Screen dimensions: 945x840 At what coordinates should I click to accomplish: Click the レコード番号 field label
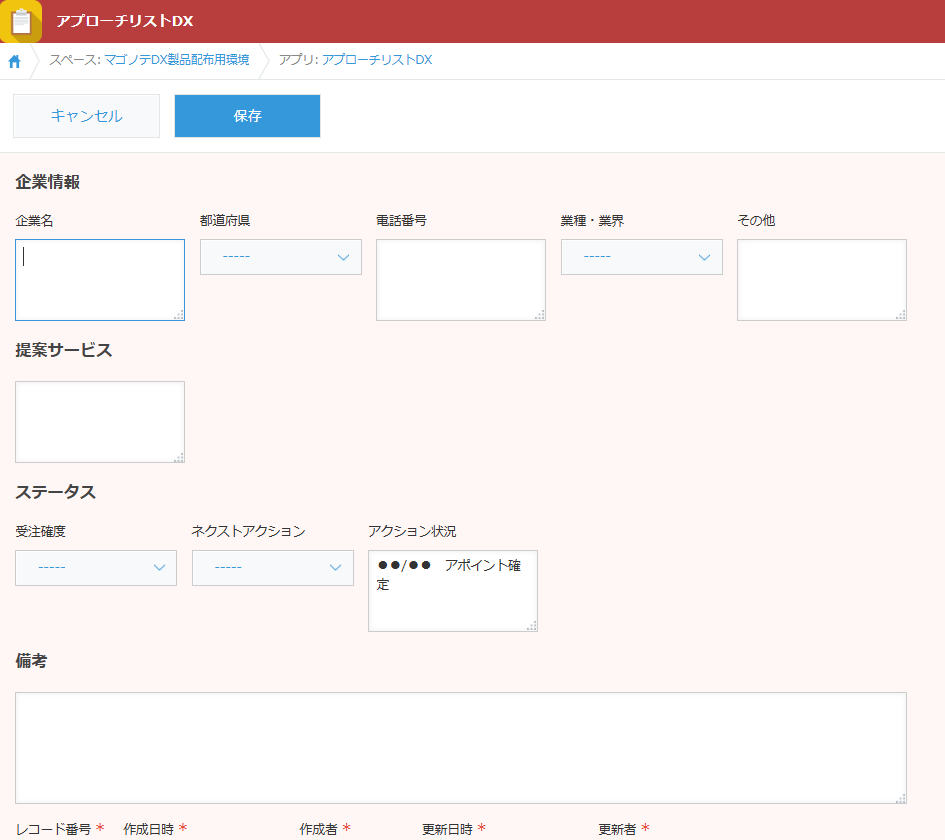[x=54, y=829]
